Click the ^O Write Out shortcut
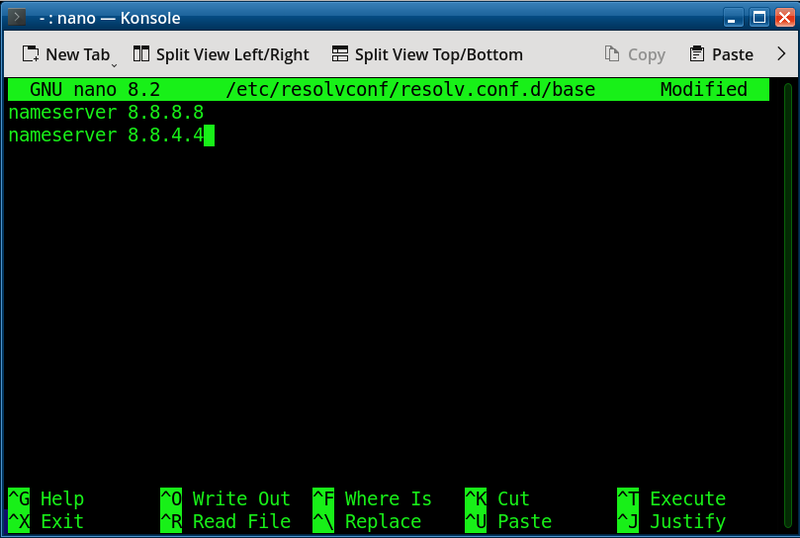Image resolution: width=800 pixels, height=538 pixels. click(226, 499)
